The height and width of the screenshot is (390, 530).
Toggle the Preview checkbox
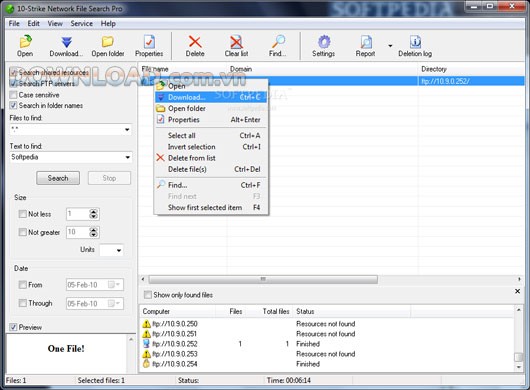(13, 327)
